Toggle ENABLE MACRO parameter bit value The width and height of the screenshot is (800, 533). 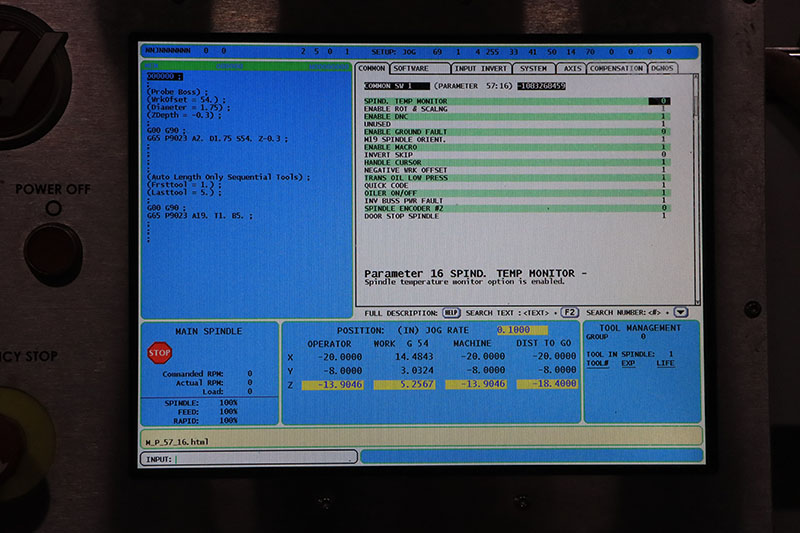(663, 147)
